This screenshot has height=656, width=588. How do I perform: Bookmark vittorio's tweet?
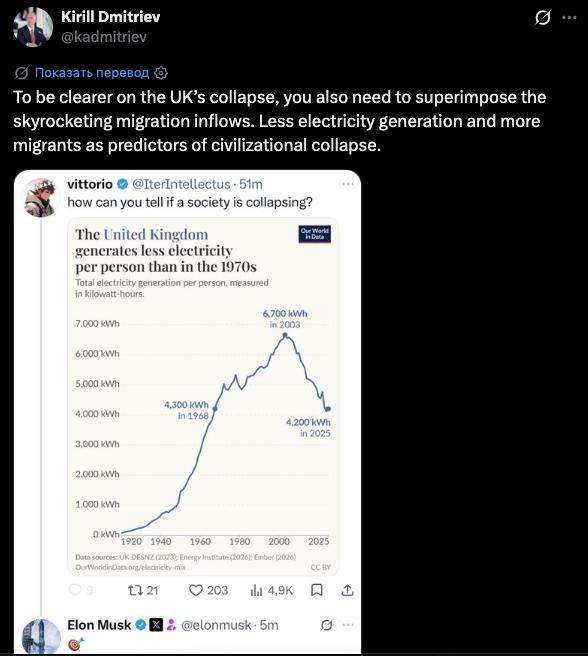coord(317,590)
